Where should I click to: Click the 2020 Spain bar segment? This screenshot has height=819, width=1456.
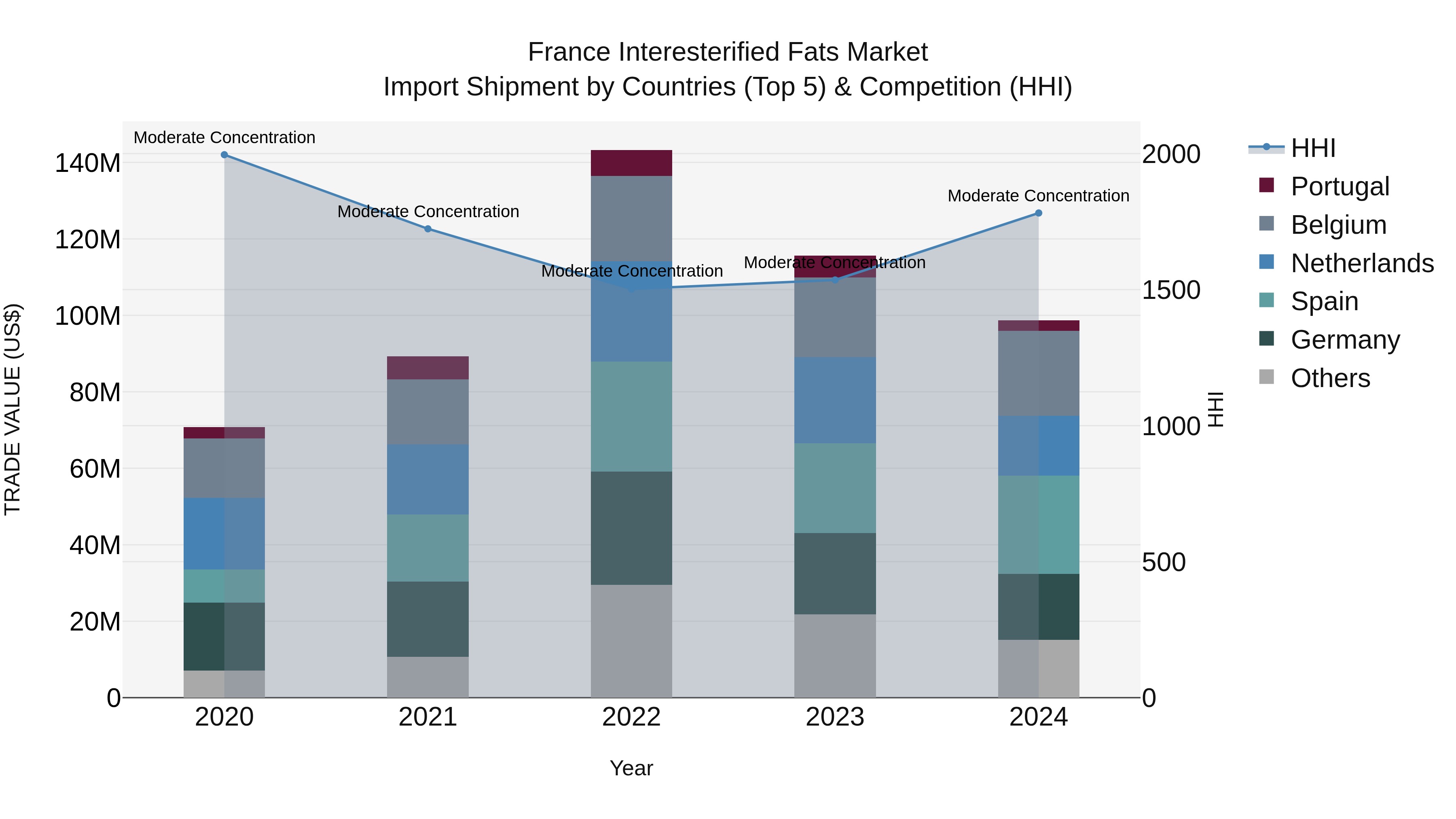224,586
